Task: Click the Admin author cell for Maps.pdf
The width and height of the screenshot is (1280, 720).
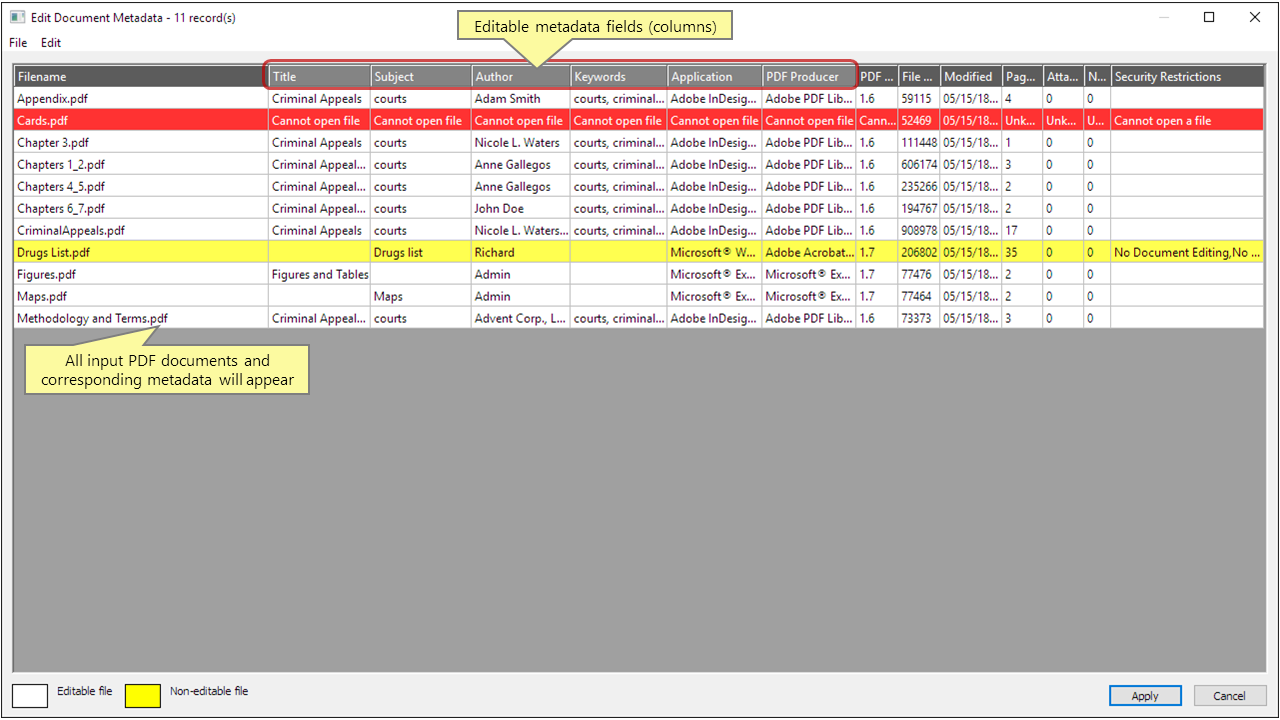Action: [x=520, y=296]
